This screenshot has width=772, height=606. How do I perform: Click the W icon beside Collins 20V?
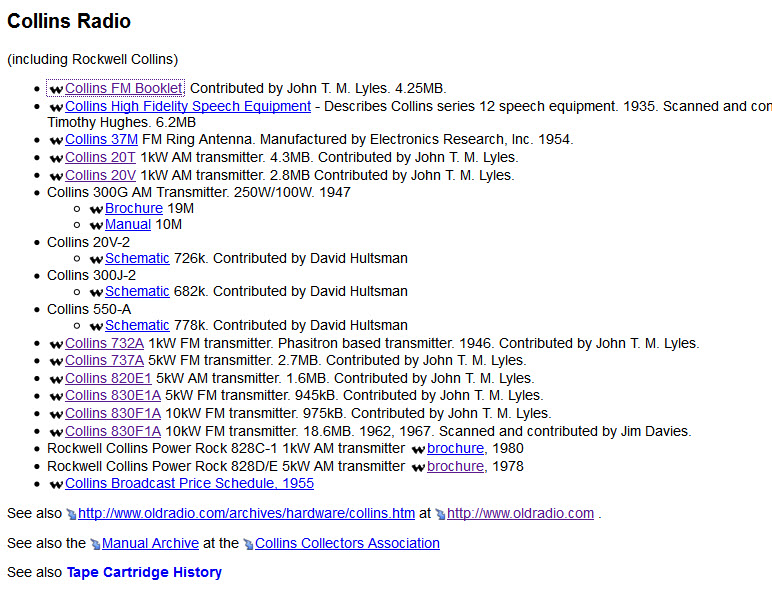point(56,176)
